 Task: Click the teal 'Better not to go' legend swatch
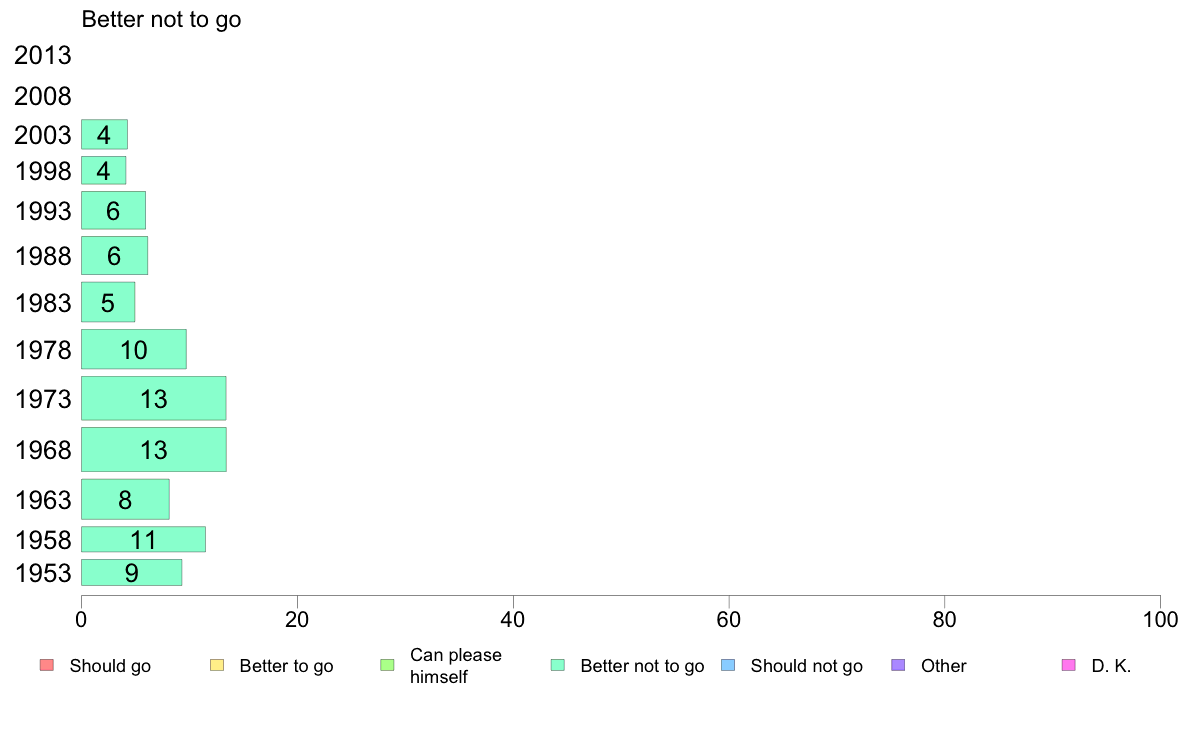[x=558, y=666]
